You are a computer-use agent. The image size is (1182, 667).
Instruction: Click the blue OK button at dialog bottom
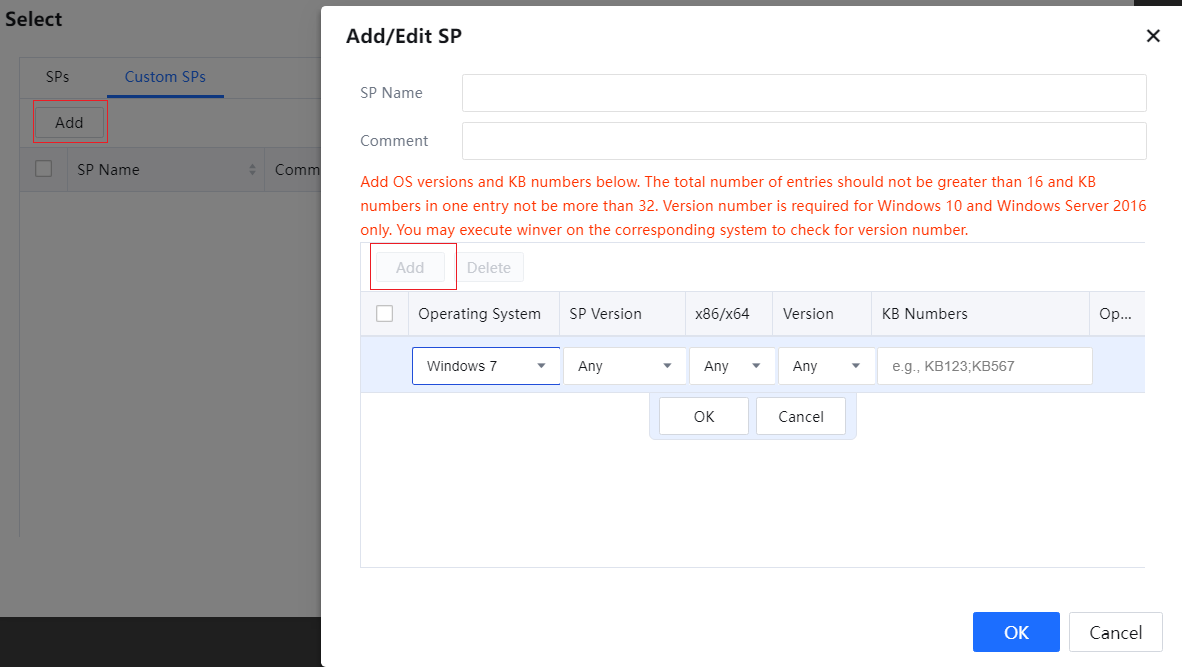(1016, 632)
